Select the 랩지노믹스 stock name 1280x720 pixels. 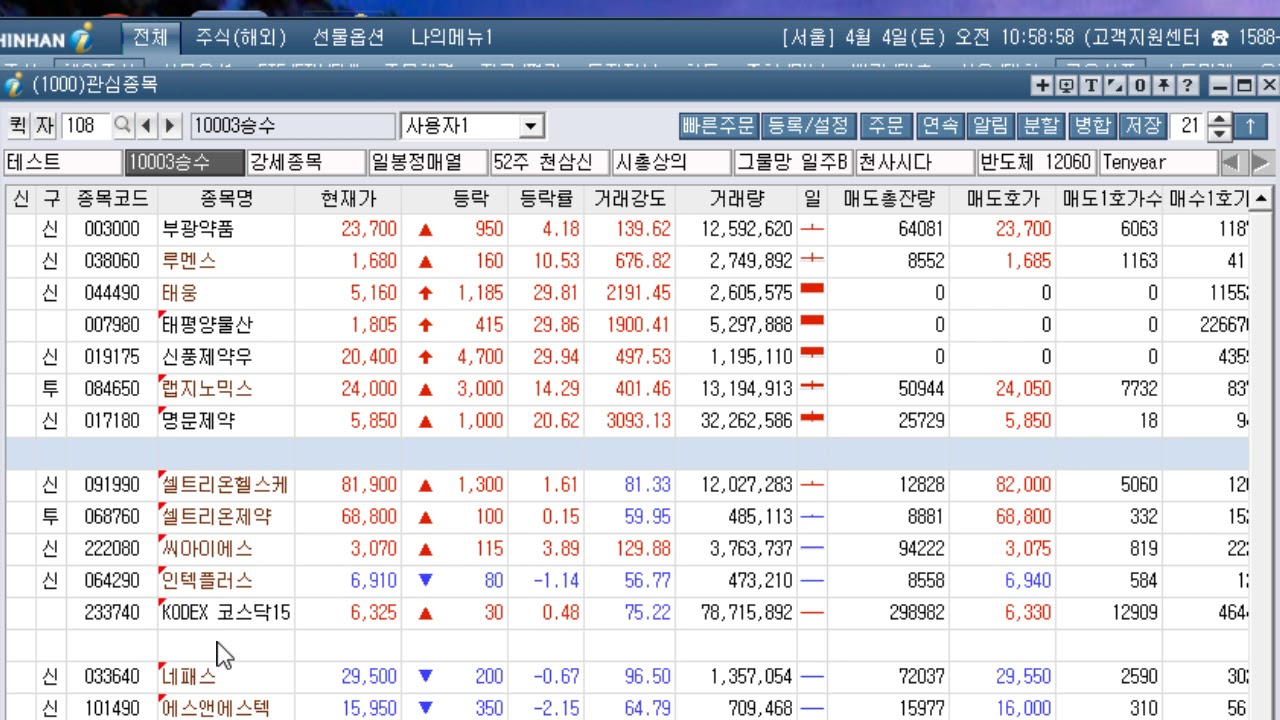pos(207,389)
